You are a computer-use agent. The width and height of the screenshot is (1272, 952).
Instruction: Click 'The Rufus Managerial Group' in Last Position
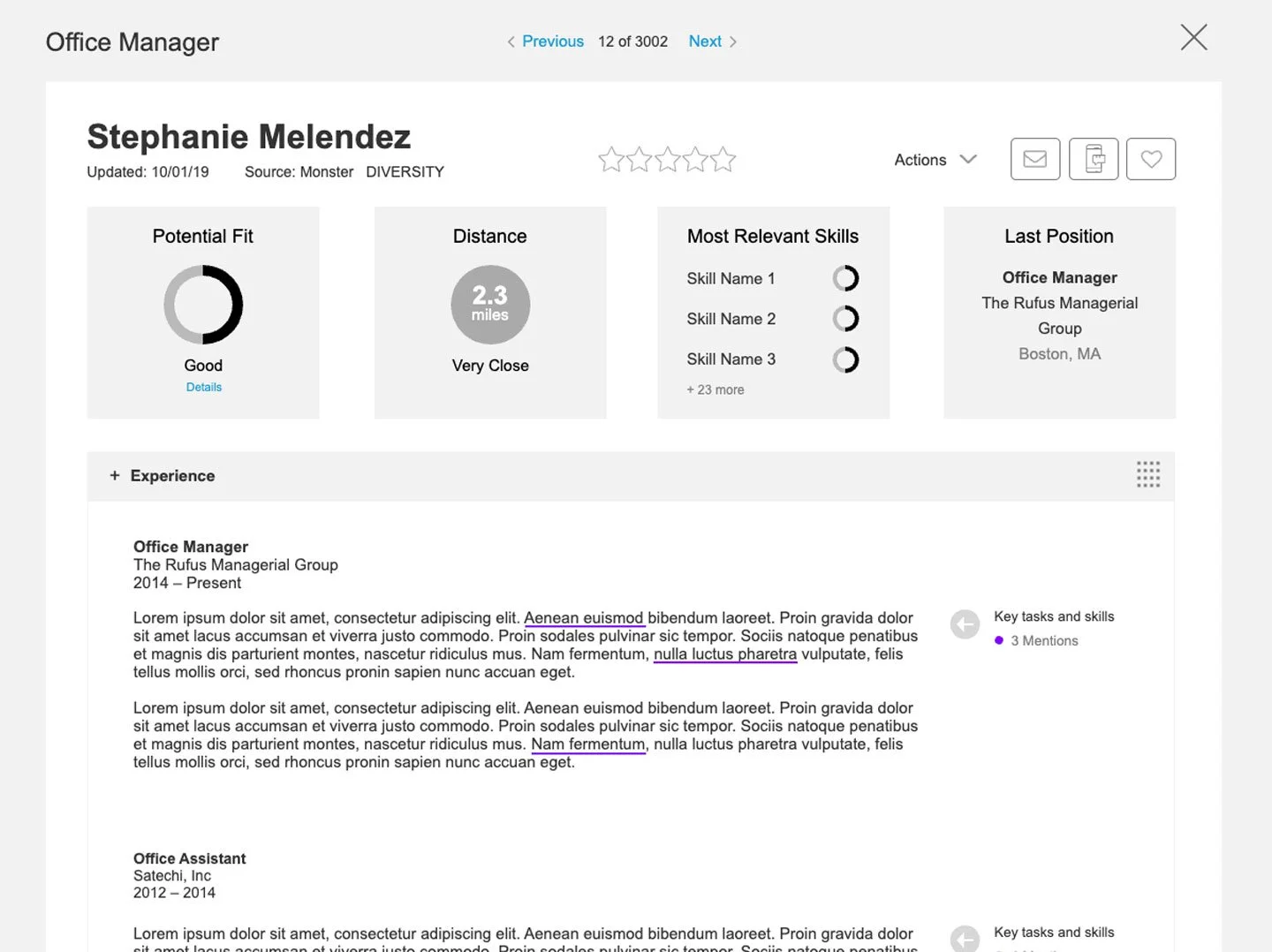click(1060, 315)
